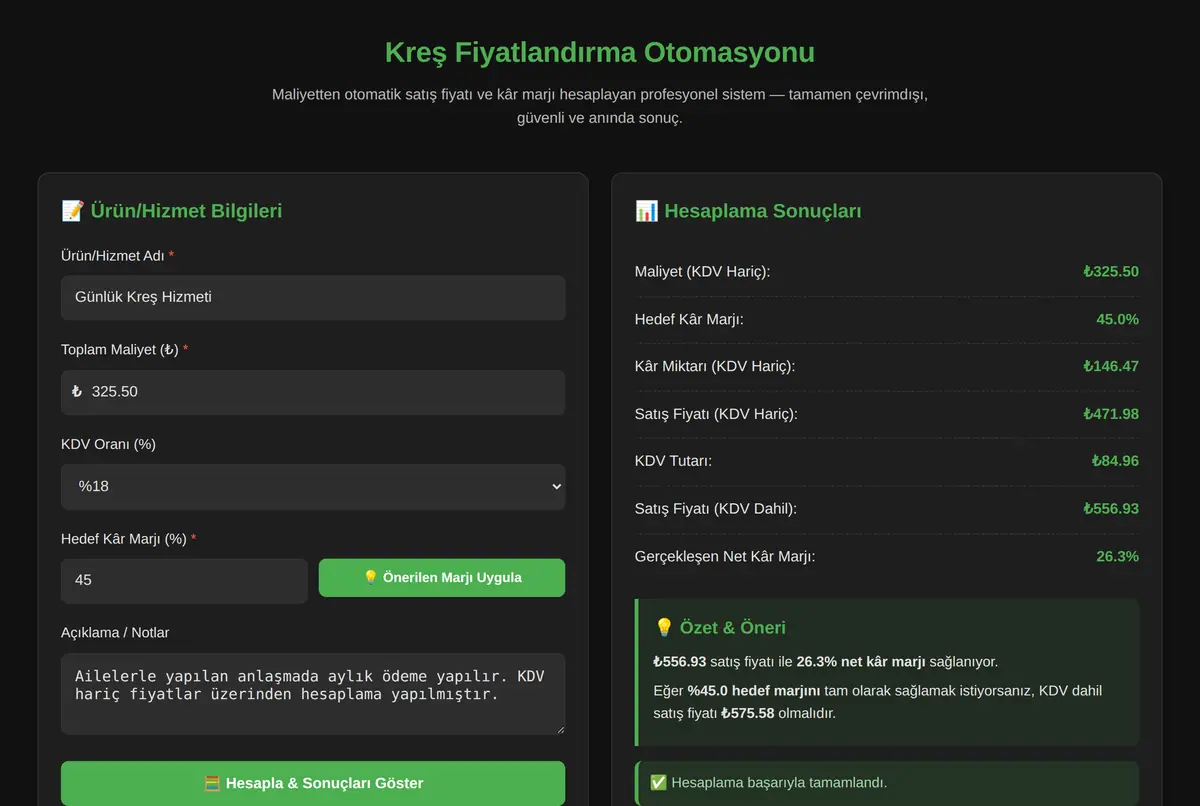Click the notepad icon beside Ürün/Hizmet Bilgileri

point(72,211)
